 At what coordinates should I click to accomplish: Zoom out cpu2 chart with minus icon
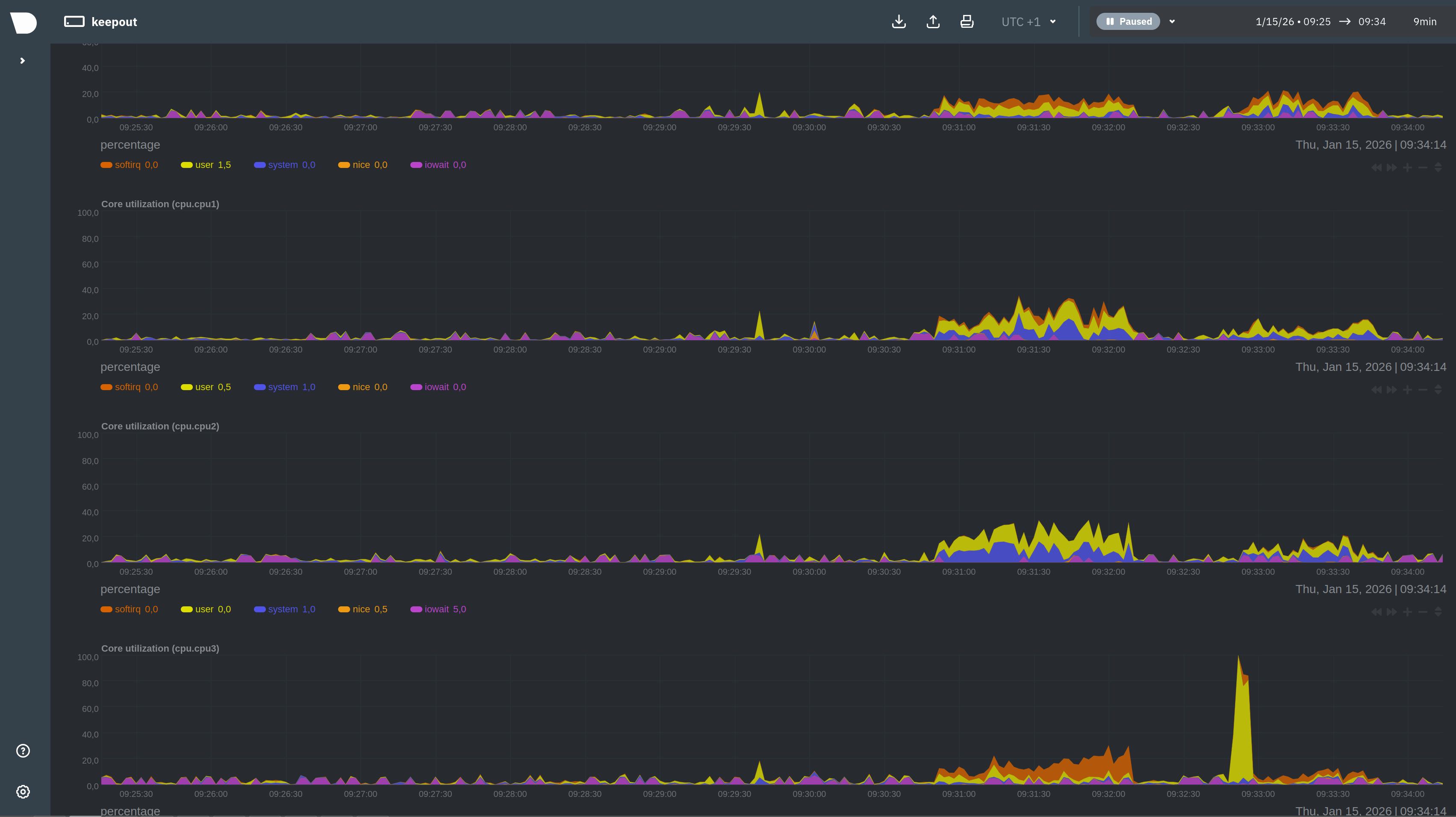pos(1423,611)
